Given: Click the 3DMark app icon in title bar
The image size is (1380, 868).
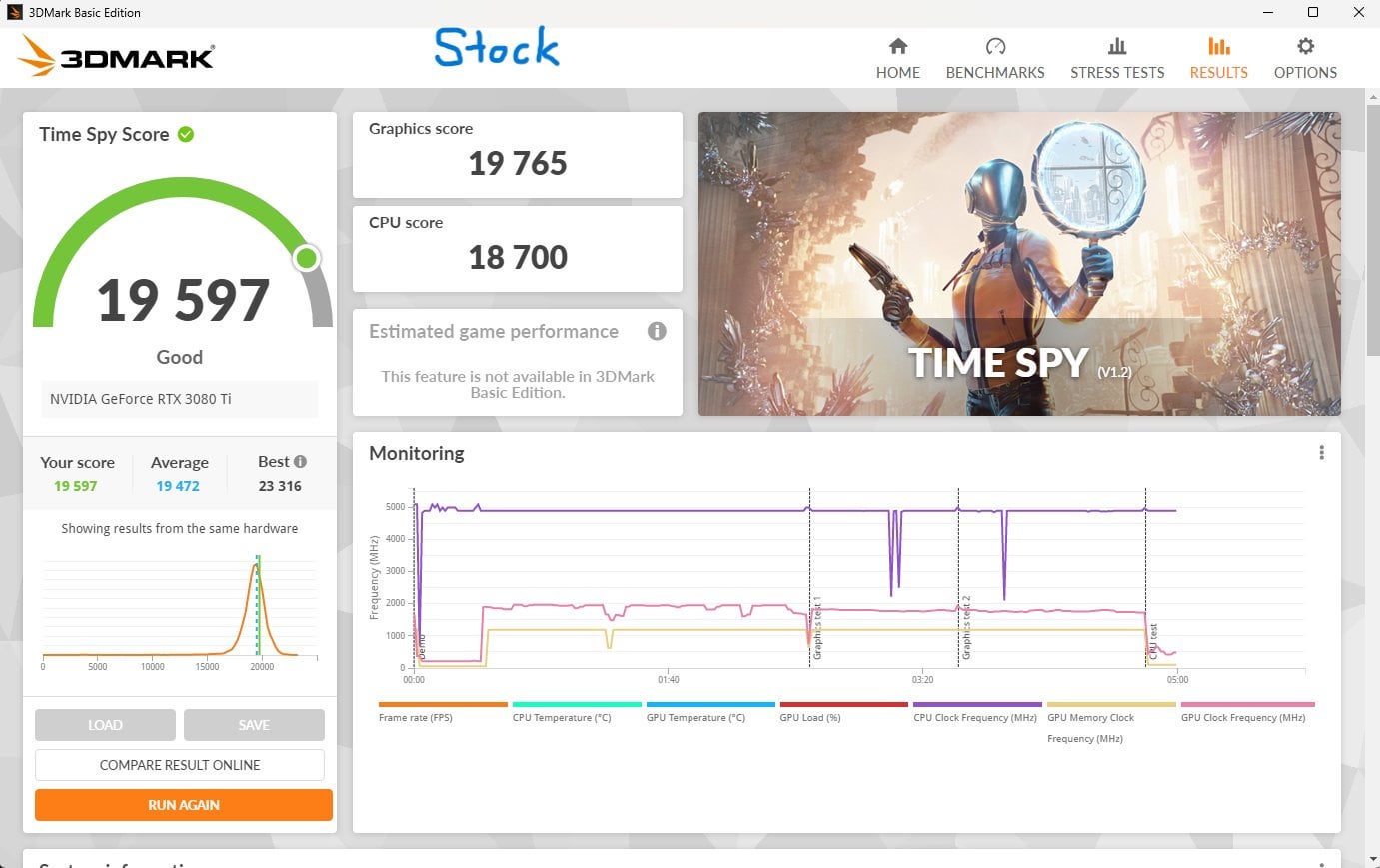Looking at the screenshot, I should coord(14,12).
